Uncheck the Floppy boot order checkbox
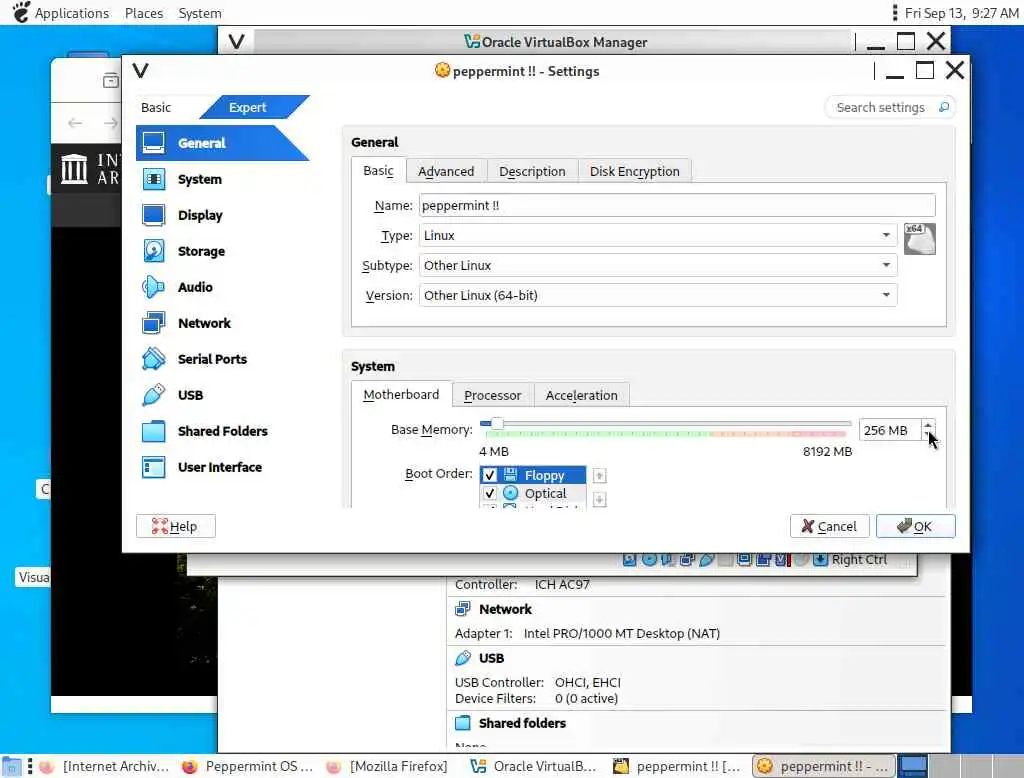 pos(489,475)
